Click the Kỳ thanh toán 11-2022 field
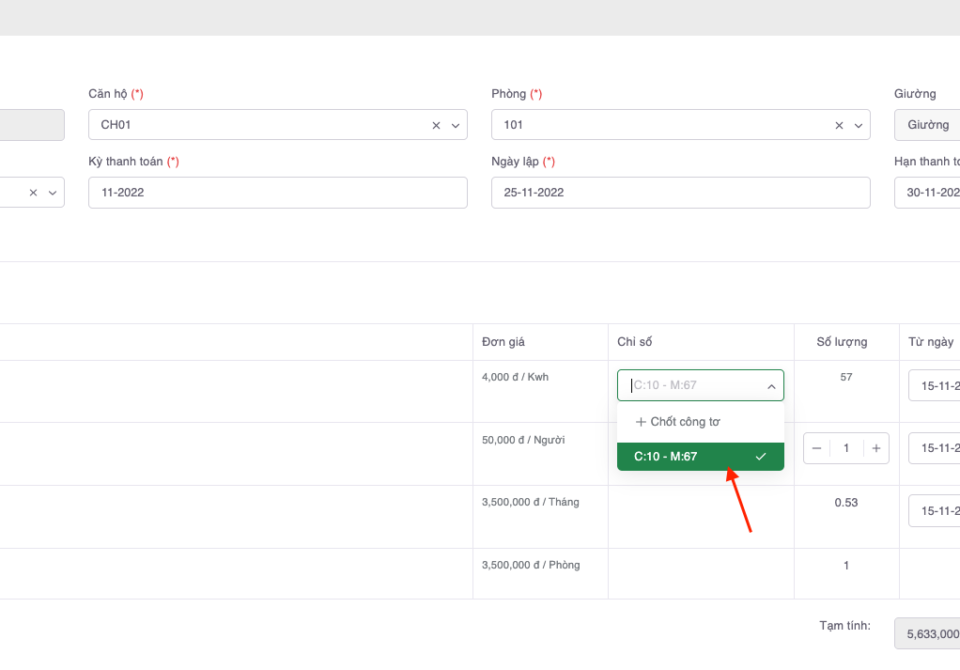960x670 pixels. tap(277, 193)
